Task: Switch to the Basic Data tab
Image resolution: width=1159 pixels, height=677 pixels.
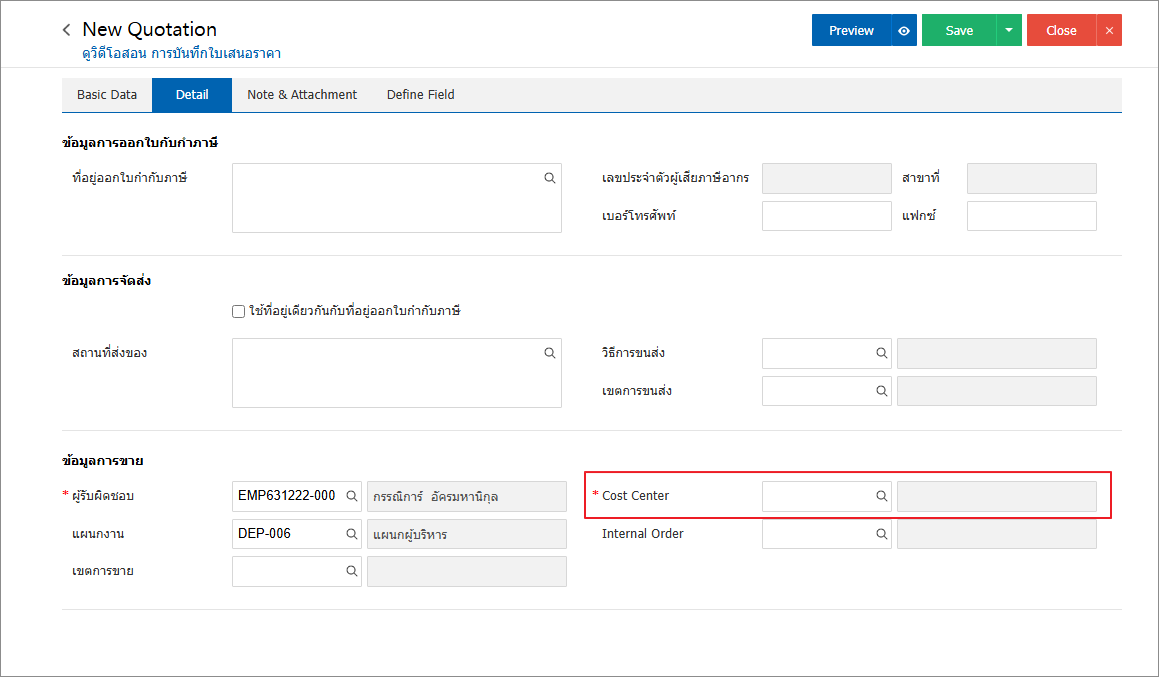Action: (x=107, y=95)
